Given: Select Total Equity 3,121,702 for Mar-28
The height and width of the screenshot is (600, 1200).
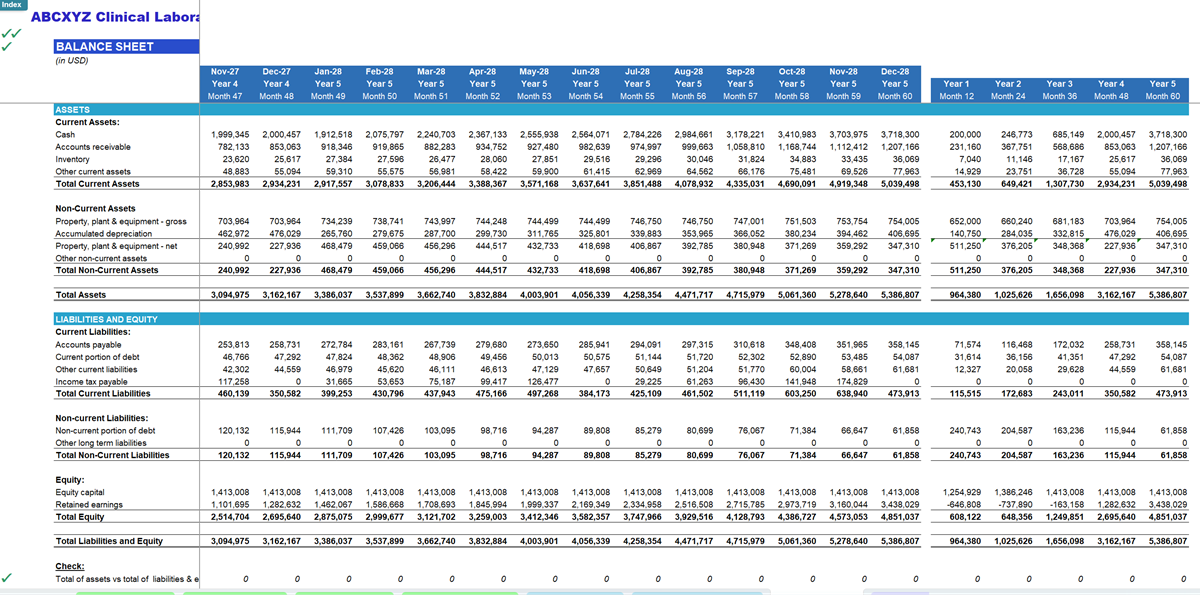Looking at the screenshot, I should 437,517.
